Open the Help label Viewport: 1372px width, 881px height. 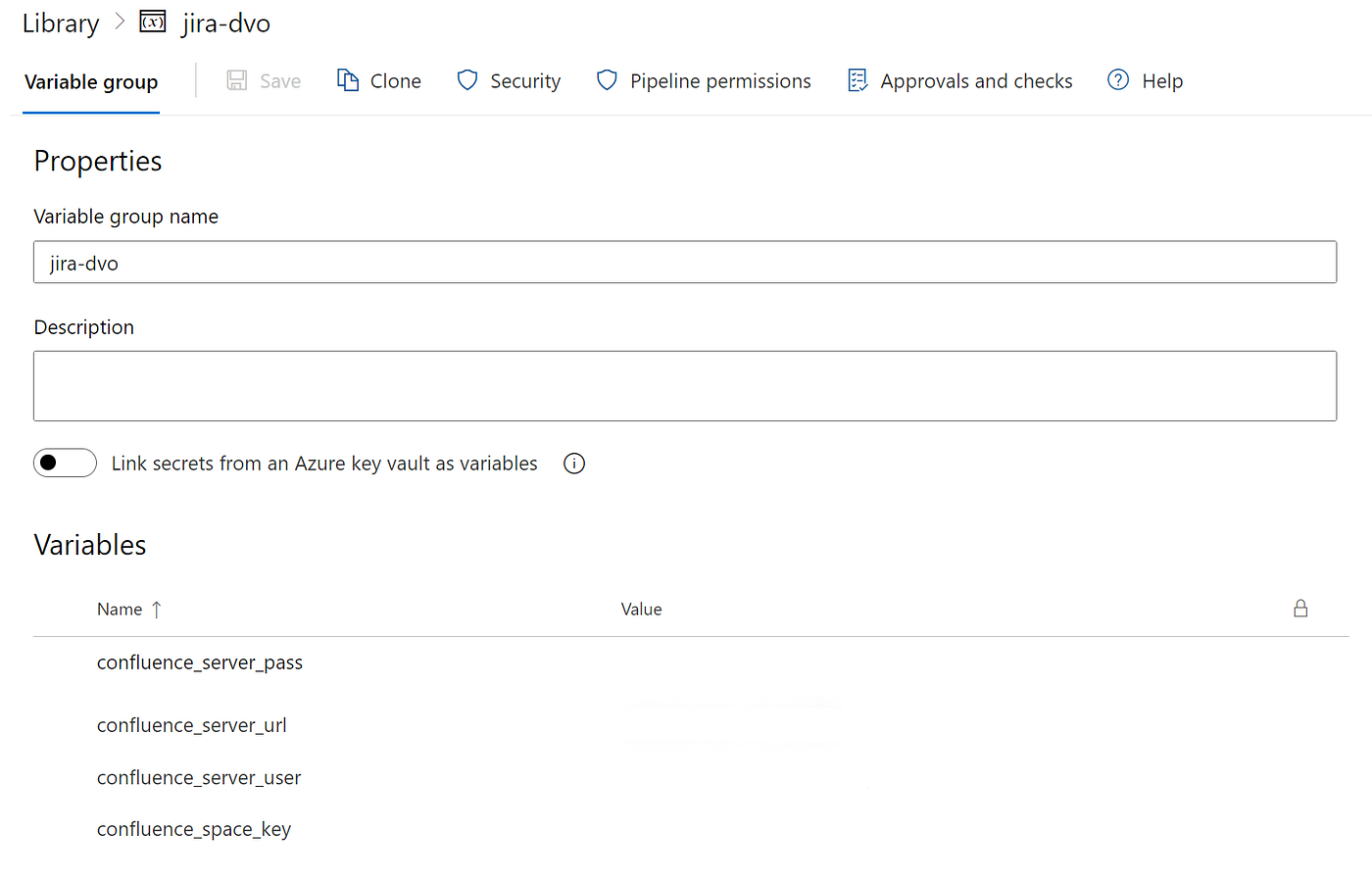(1162, 81)
